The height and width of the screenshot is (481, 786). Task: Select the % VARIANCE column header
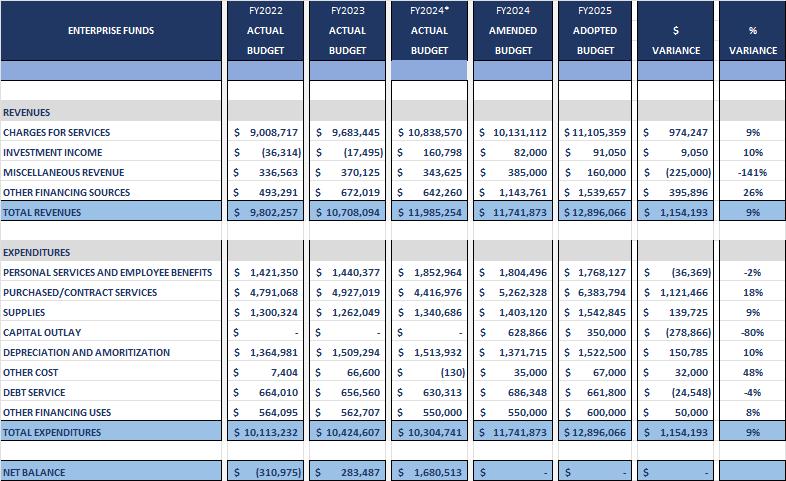(752, 31)
